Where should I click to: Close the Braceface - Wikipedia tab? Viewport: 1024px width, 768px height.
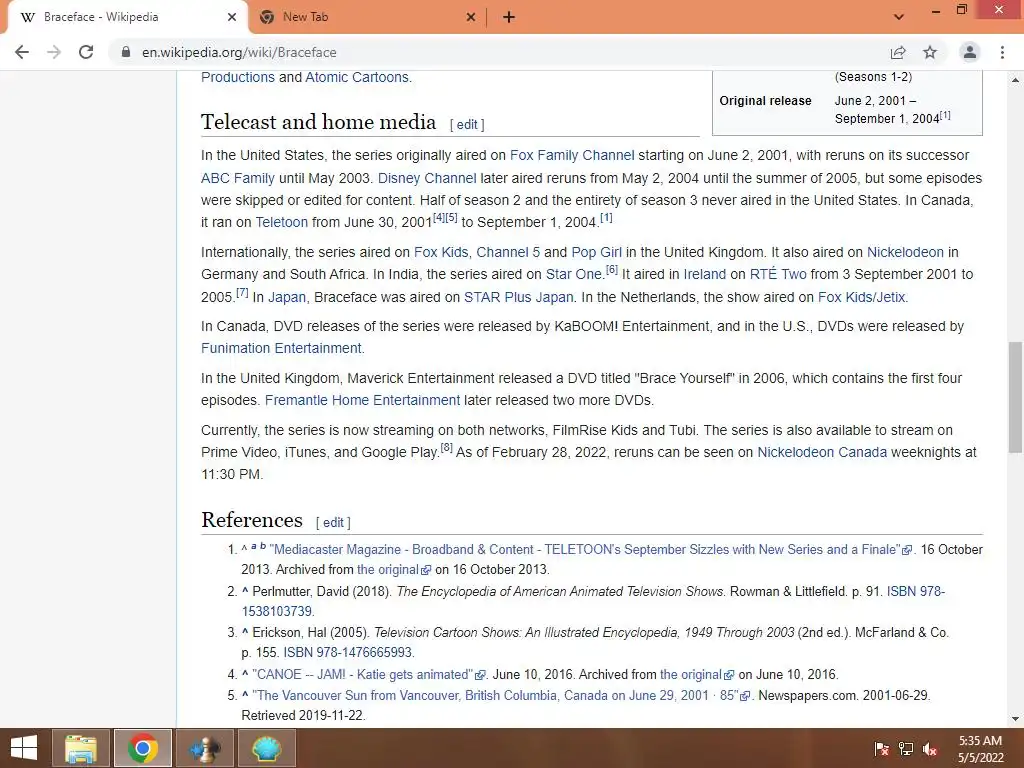[232, 17]
